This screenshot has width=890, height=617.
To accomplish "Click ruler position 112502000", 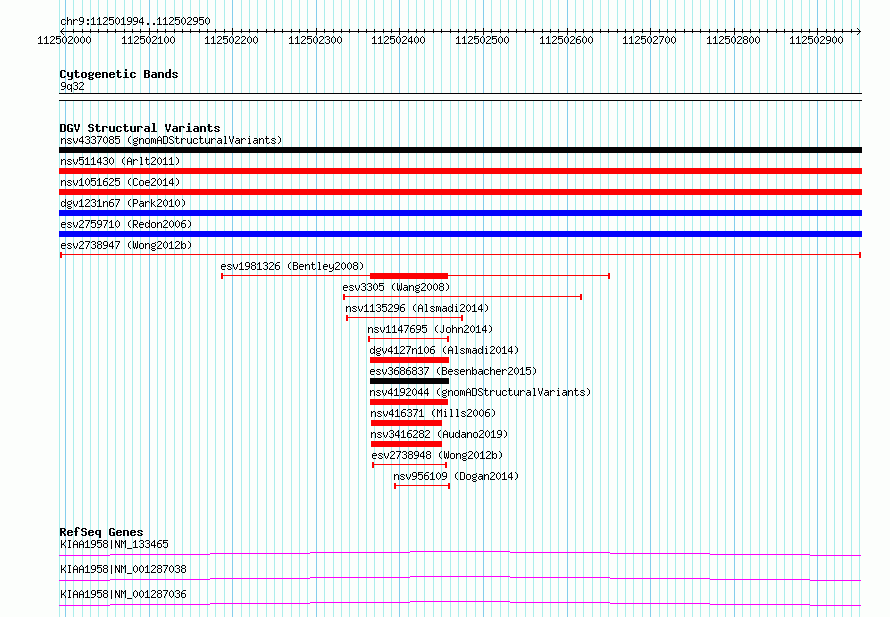I will click(x=64, y=40).
